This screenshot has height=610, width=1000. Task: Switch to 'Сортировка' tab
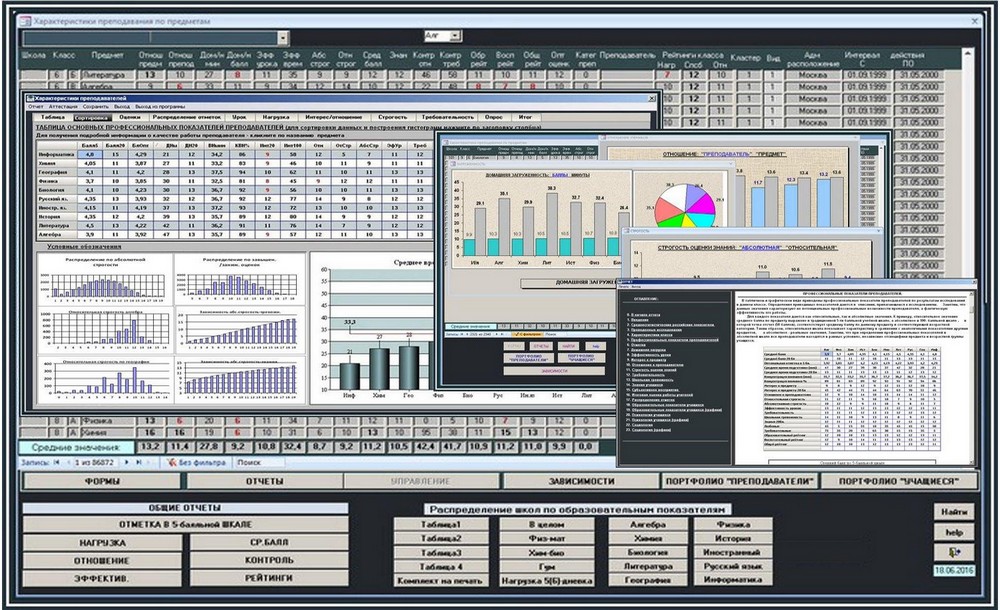click(x=92, y=117)
